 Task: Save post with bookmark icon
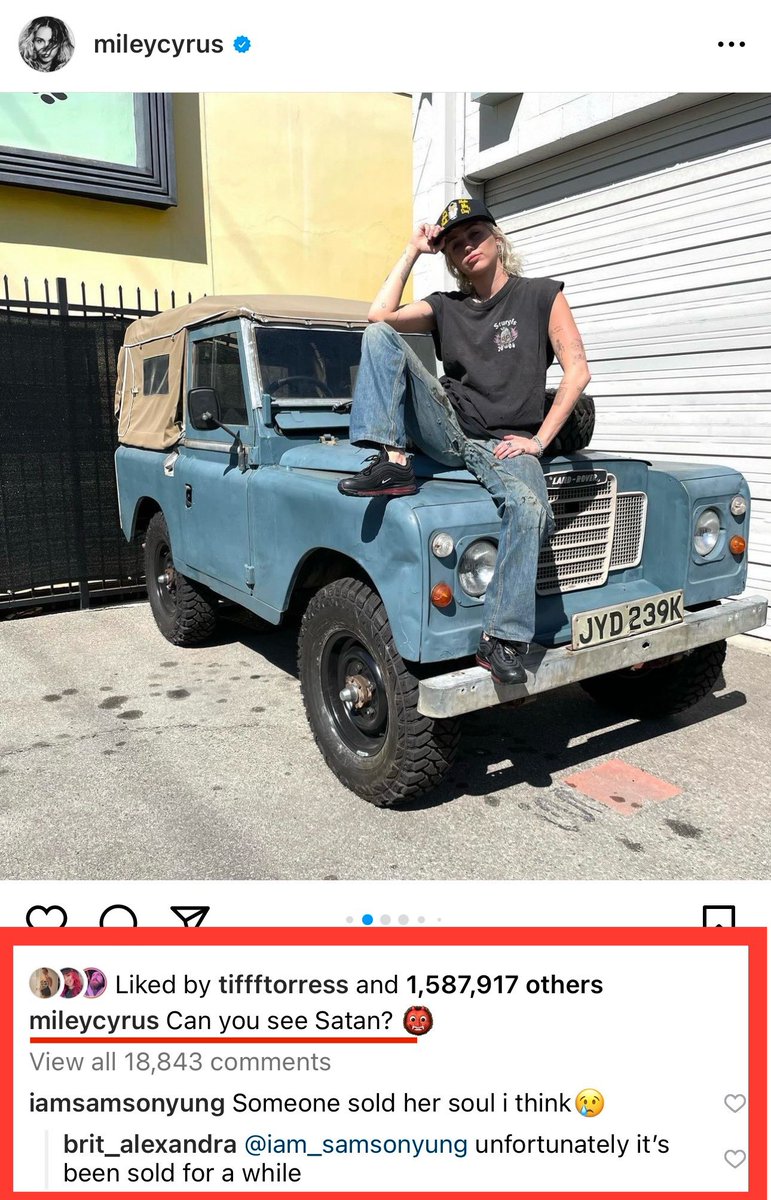[x=719, y=917]
